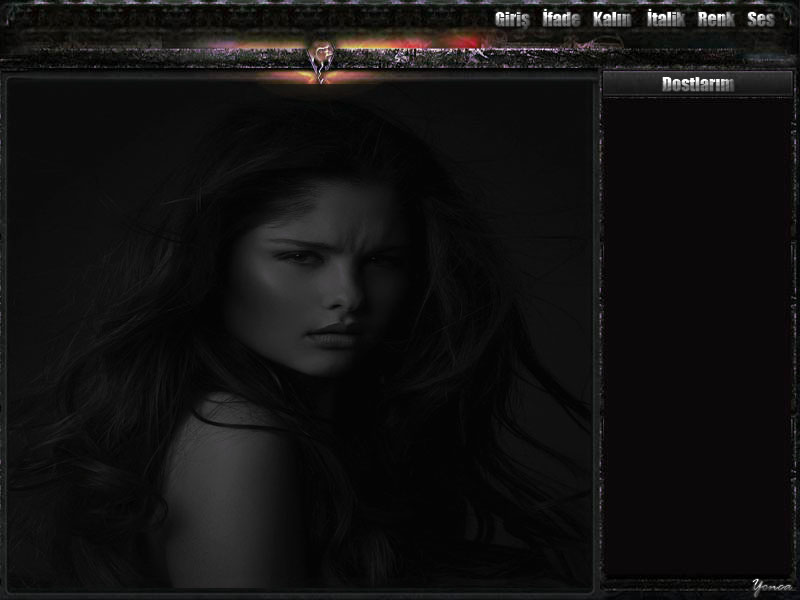Toggle Kalın bold text formatting

[611, 19]
